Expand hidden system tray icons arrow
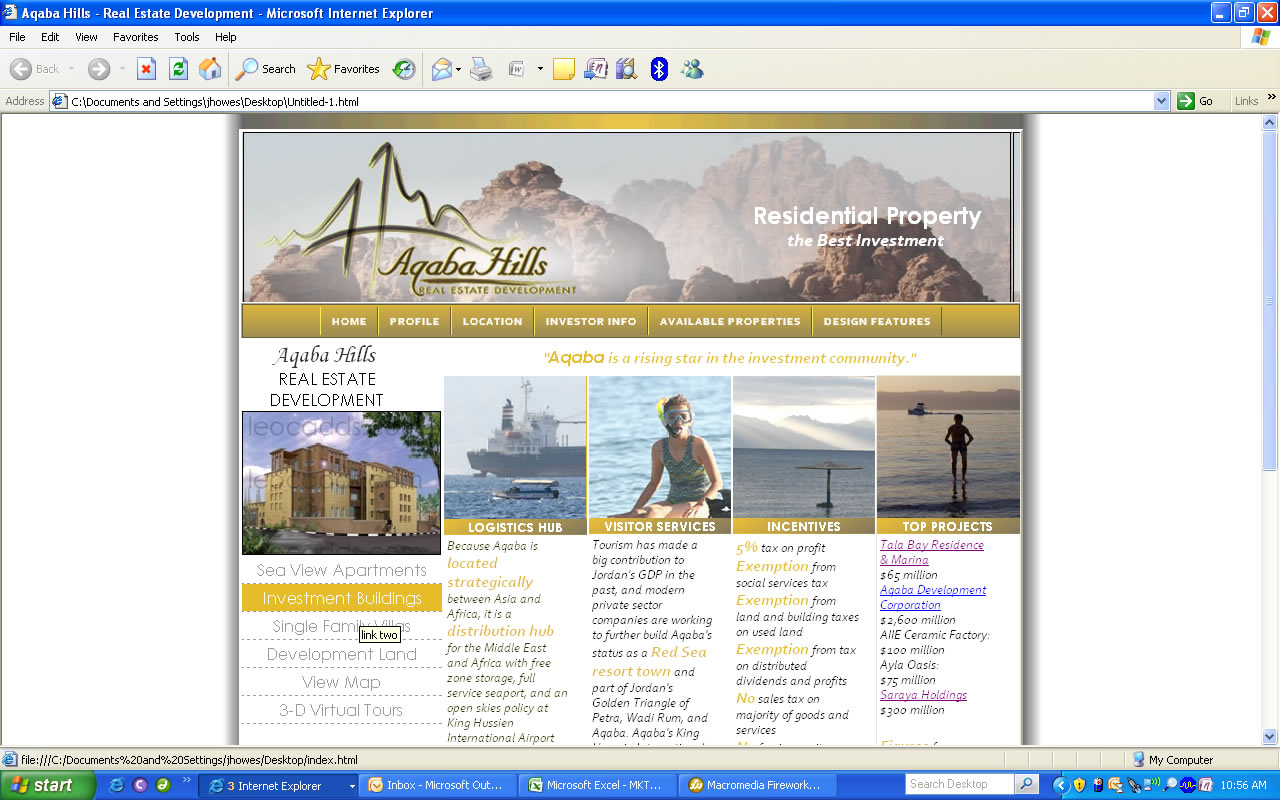This screenshot has height=800, width=1280. click(1061, 785)
